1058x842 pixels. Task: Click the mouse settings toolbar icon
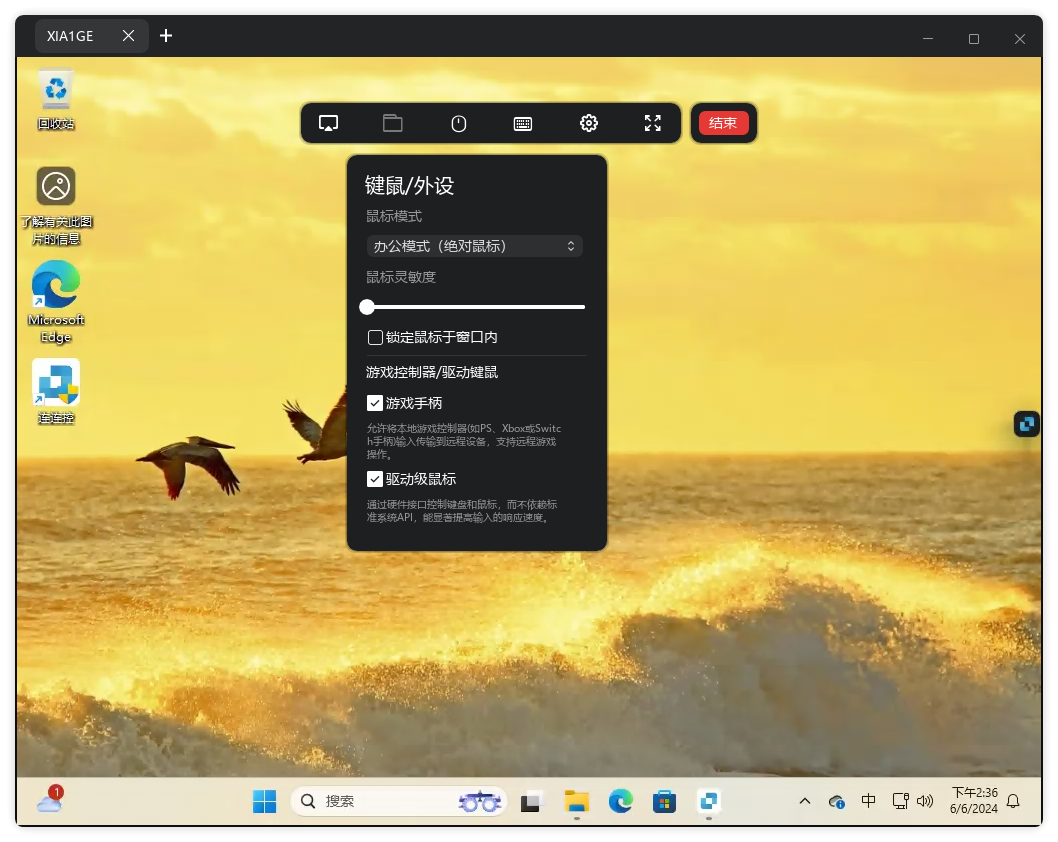[459, 123]
